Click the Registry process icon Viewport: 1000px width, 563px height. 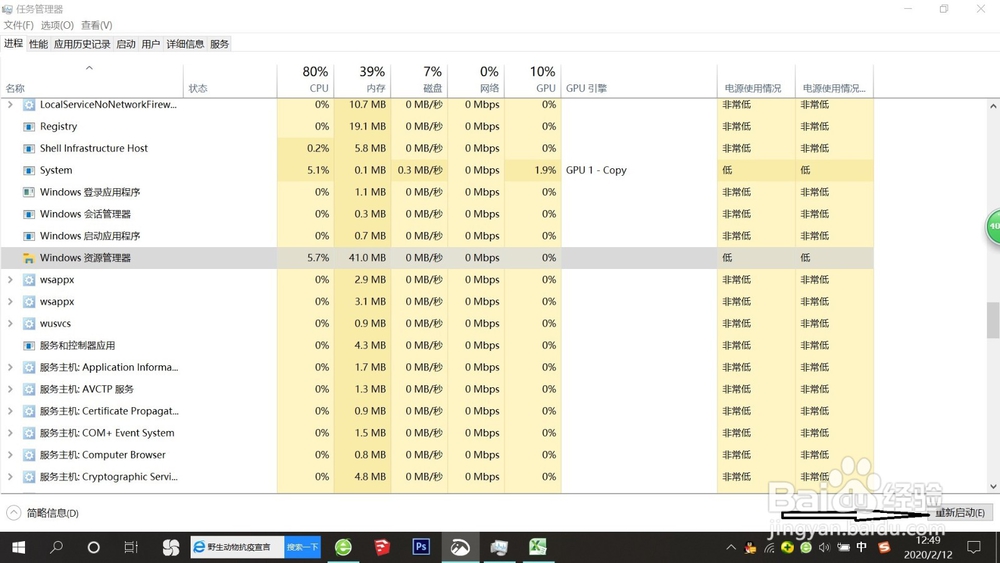[29, 127]
